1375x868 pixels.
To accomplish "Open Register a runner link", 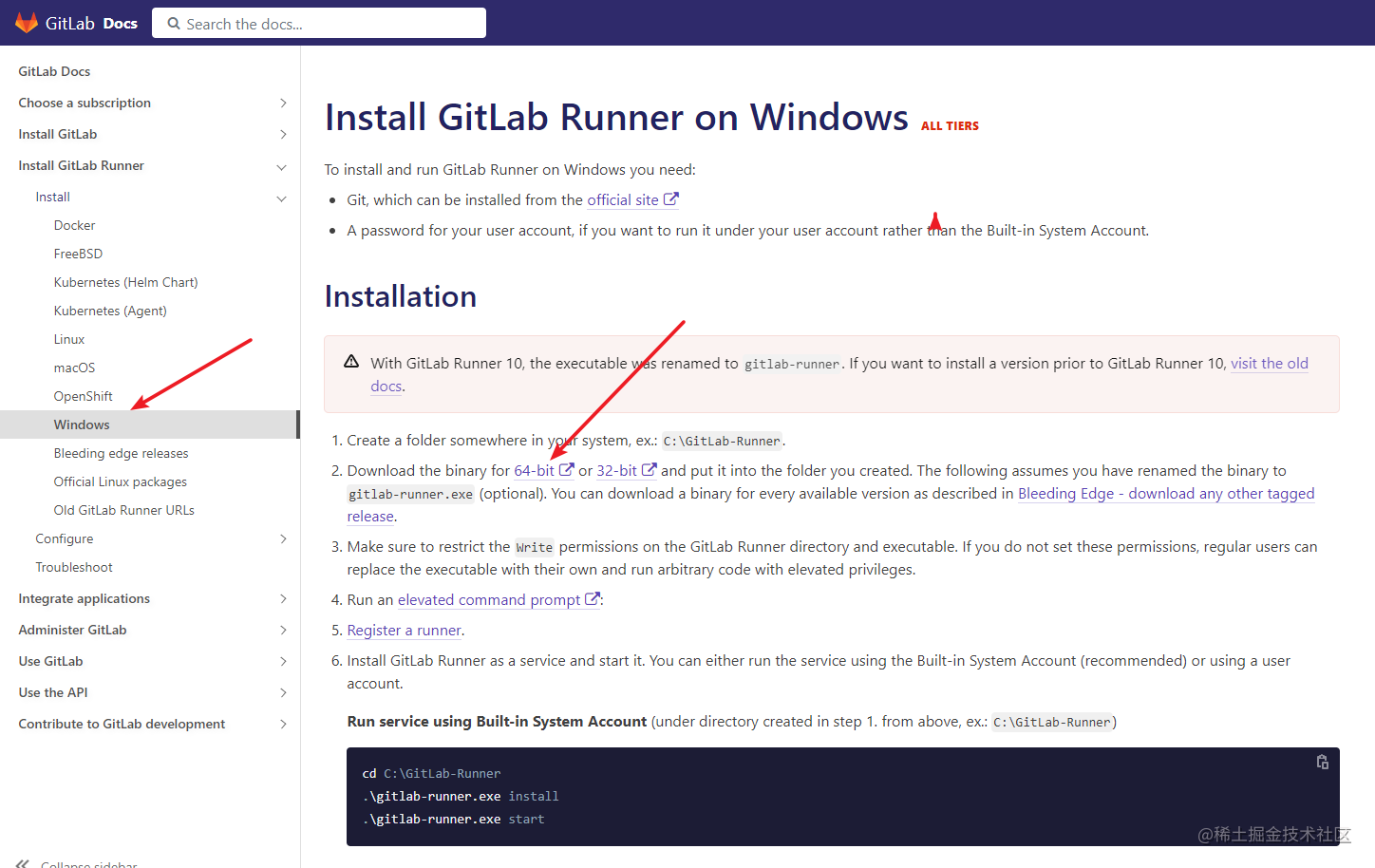I will 404,630.
